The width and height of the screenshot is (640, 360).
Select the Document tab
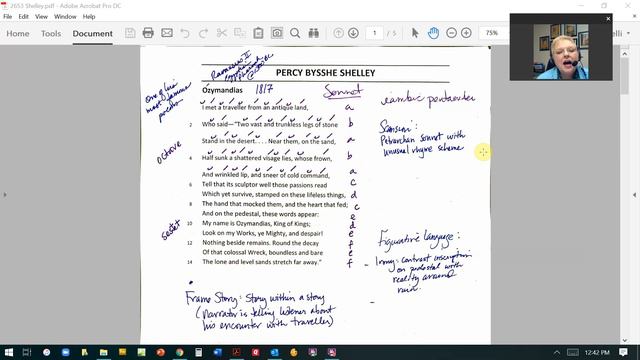tap(93, 33)
